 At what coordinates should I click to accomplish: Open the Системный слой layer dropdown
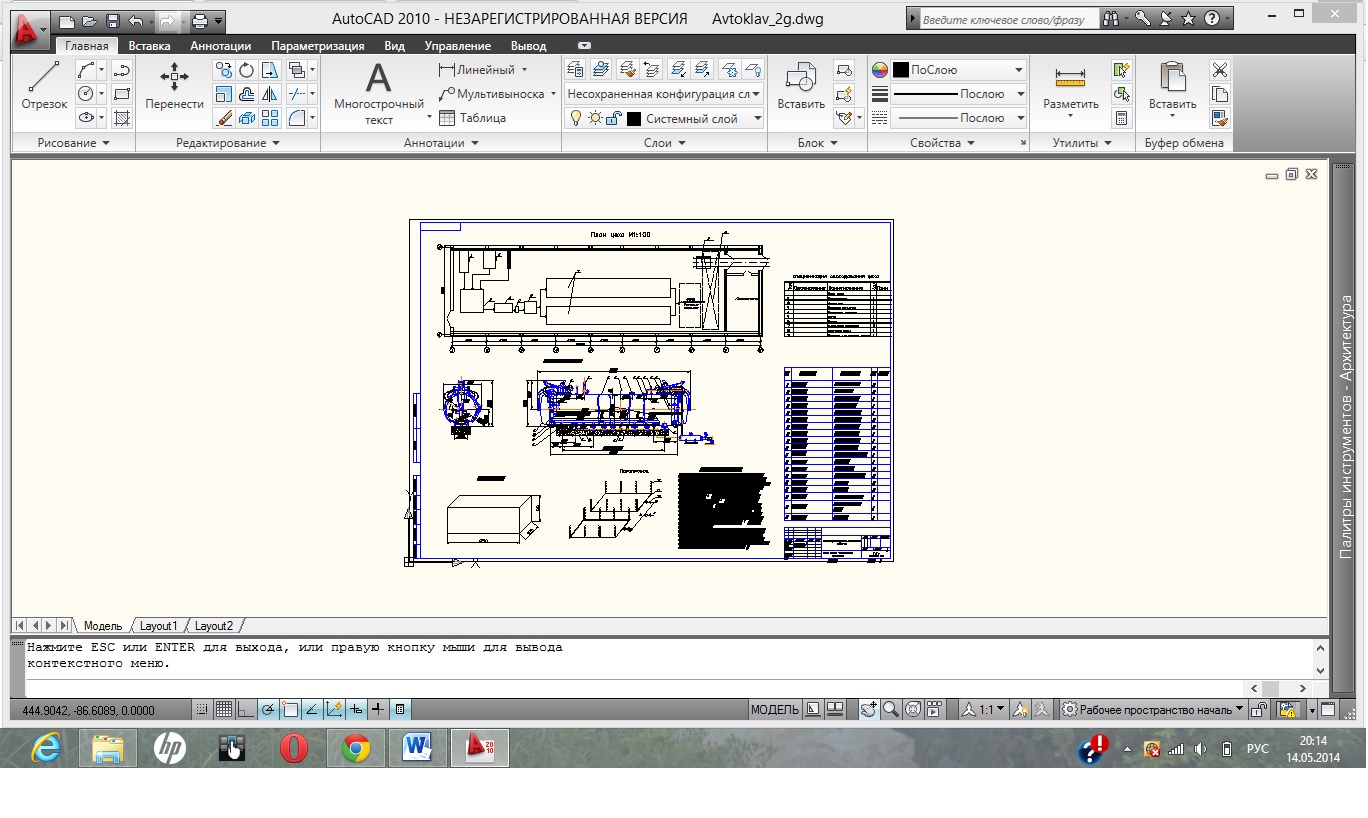coord(757,118)
